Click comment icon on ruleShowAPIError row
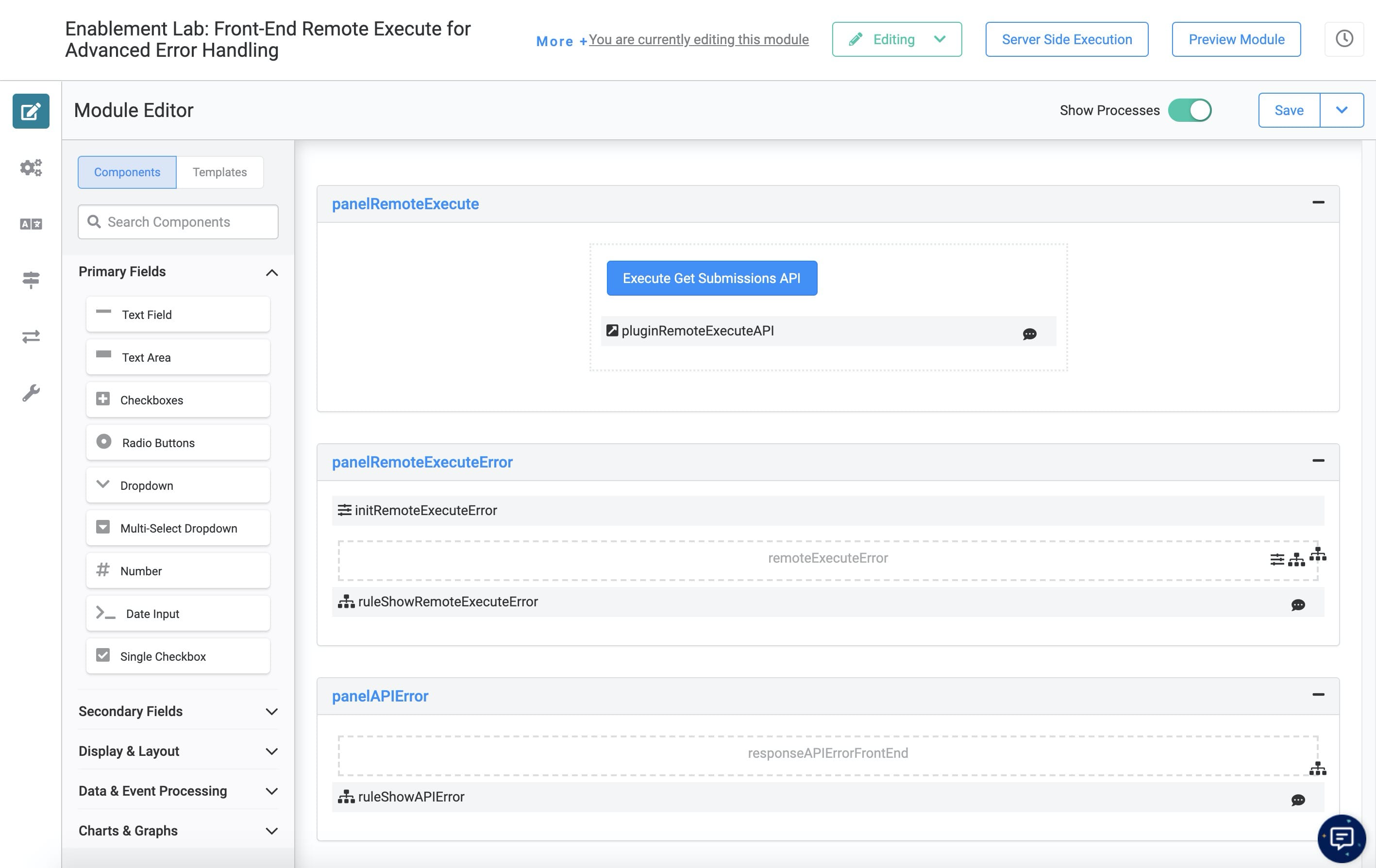 [x=1298, y=800]
